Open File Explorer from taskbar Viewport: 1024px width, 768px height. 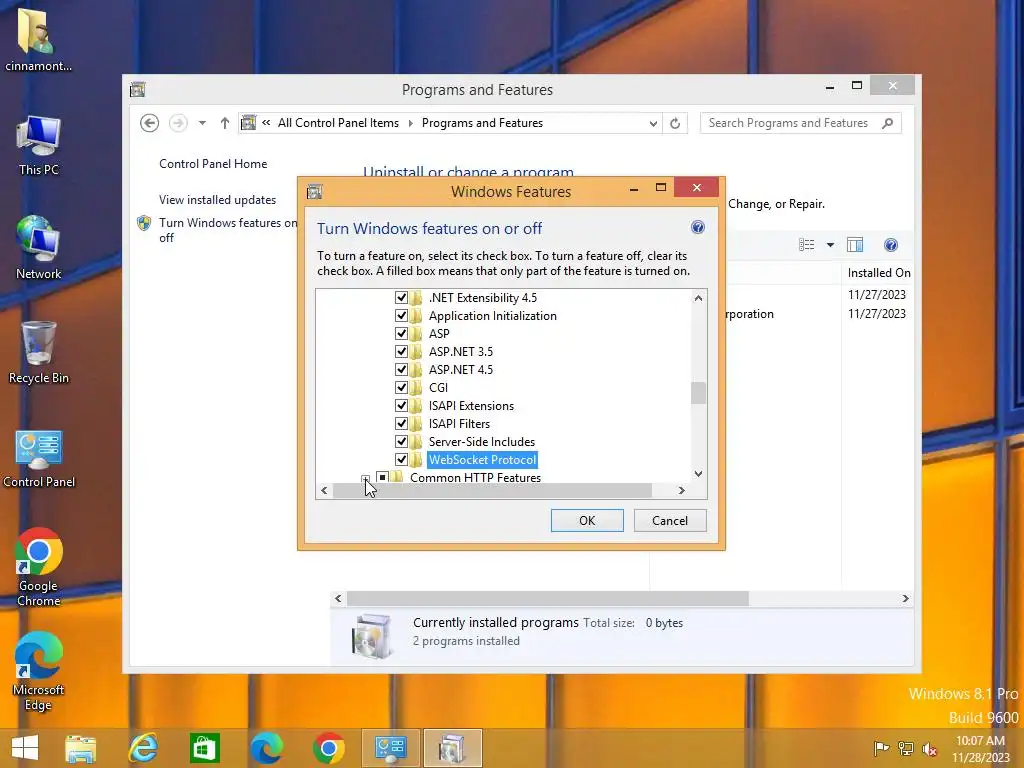[81, 748]
